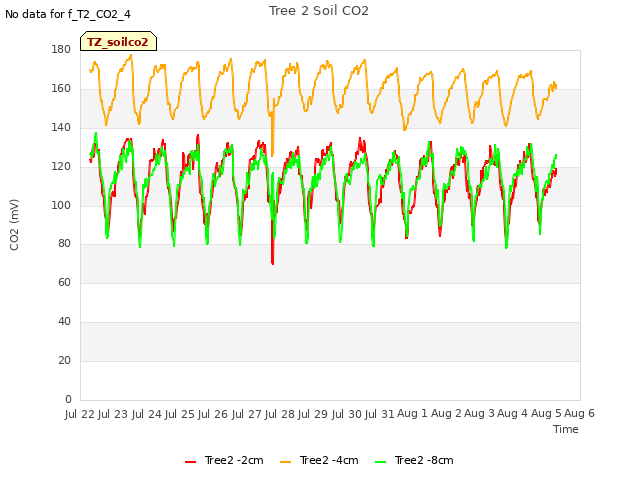640x480 pixels.
Task: Click the 'Aug 1' x-axis tick label
Action: pyautogui.click(x=412, y=413)
